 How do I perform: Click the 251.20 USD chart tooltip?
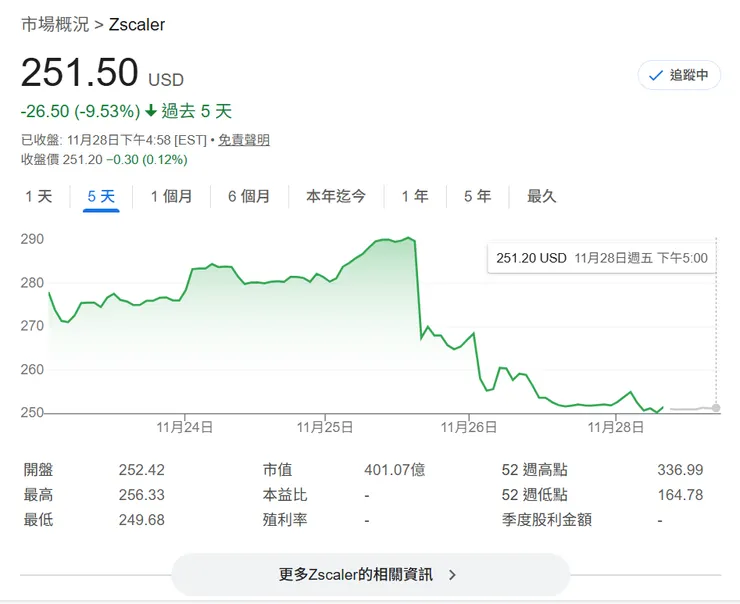click(x=602, y=258)
